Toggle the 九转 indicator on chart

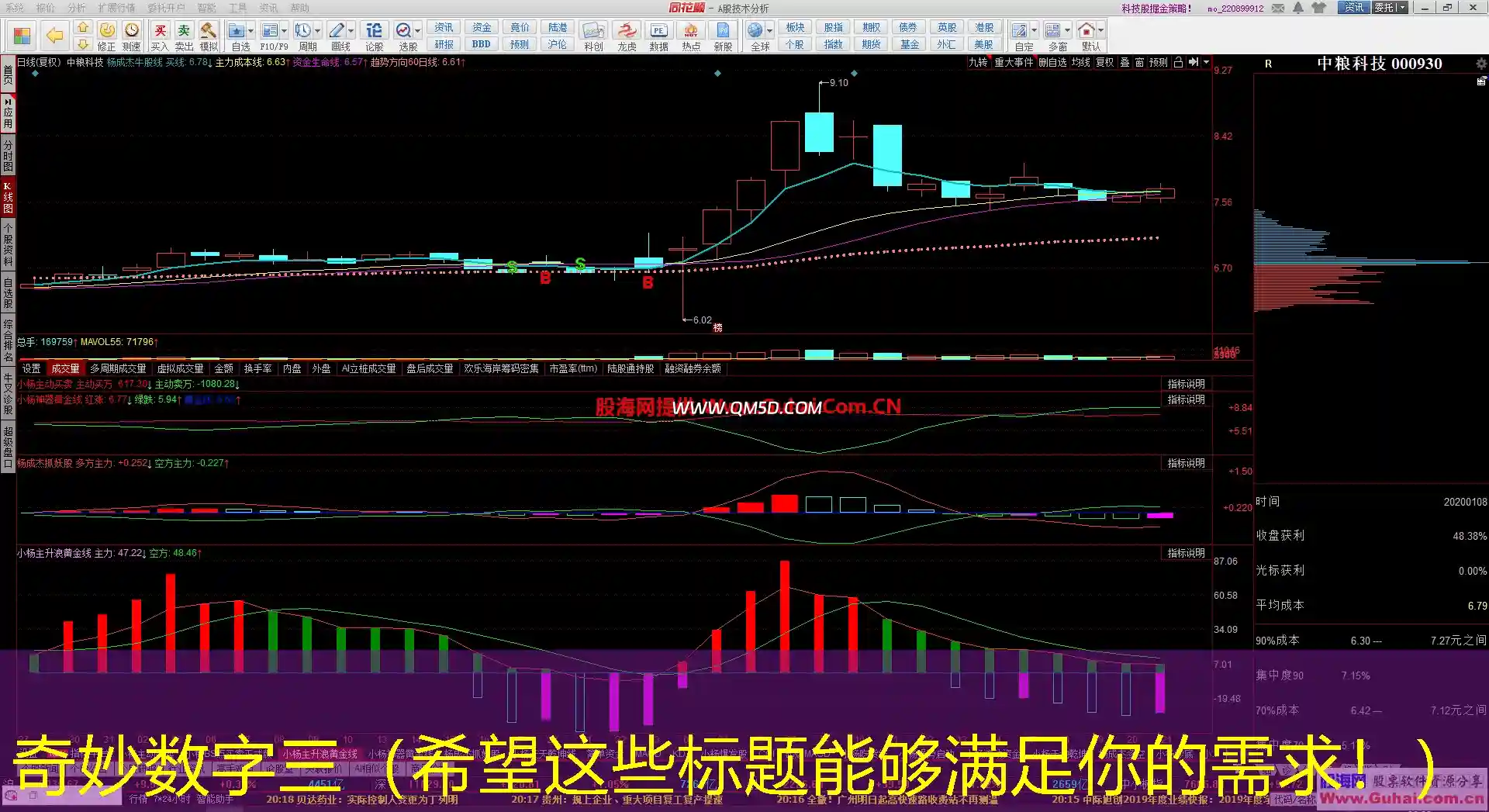tap(978, 62)
